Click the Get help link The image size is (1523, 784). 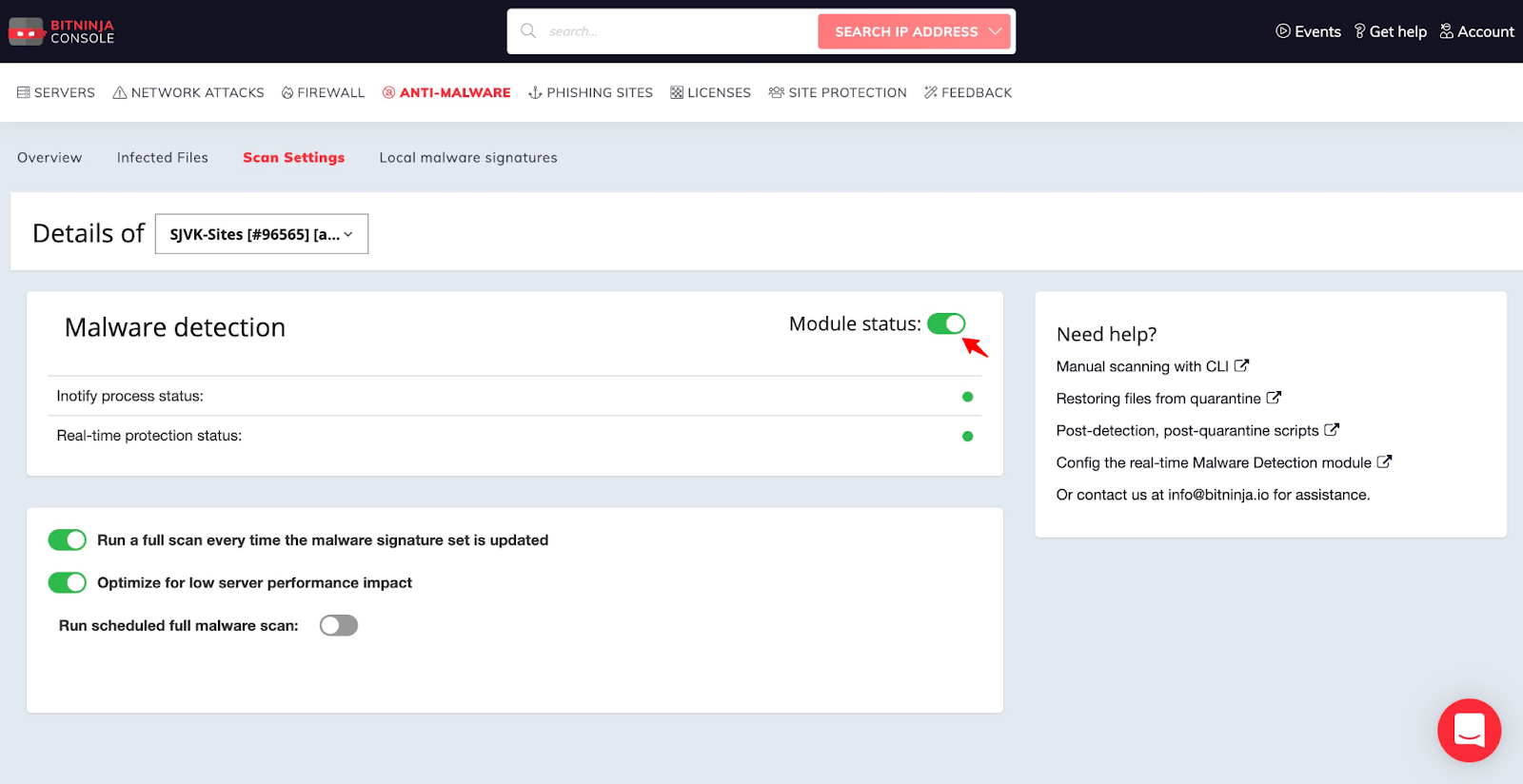coord(1391,31)
